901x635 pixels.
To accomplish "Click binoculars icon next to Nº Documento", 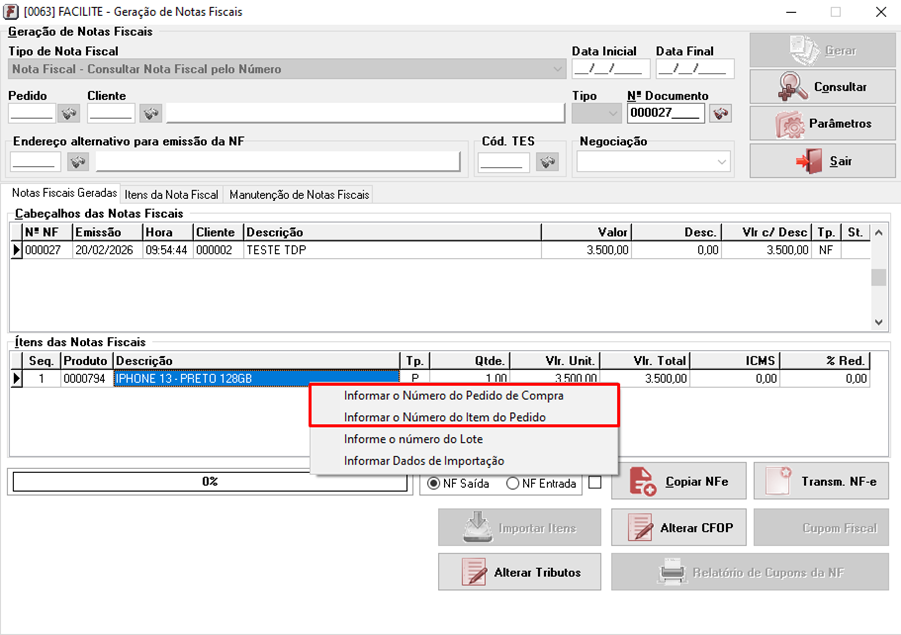I will coord(720,113).
